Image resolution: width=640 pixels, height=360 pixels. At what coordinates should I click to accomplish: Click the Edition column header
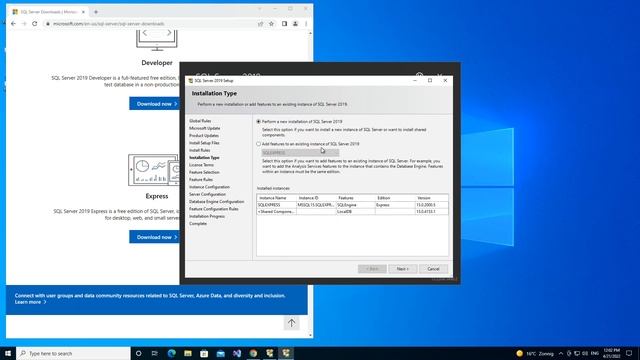[x=394, y=198]
